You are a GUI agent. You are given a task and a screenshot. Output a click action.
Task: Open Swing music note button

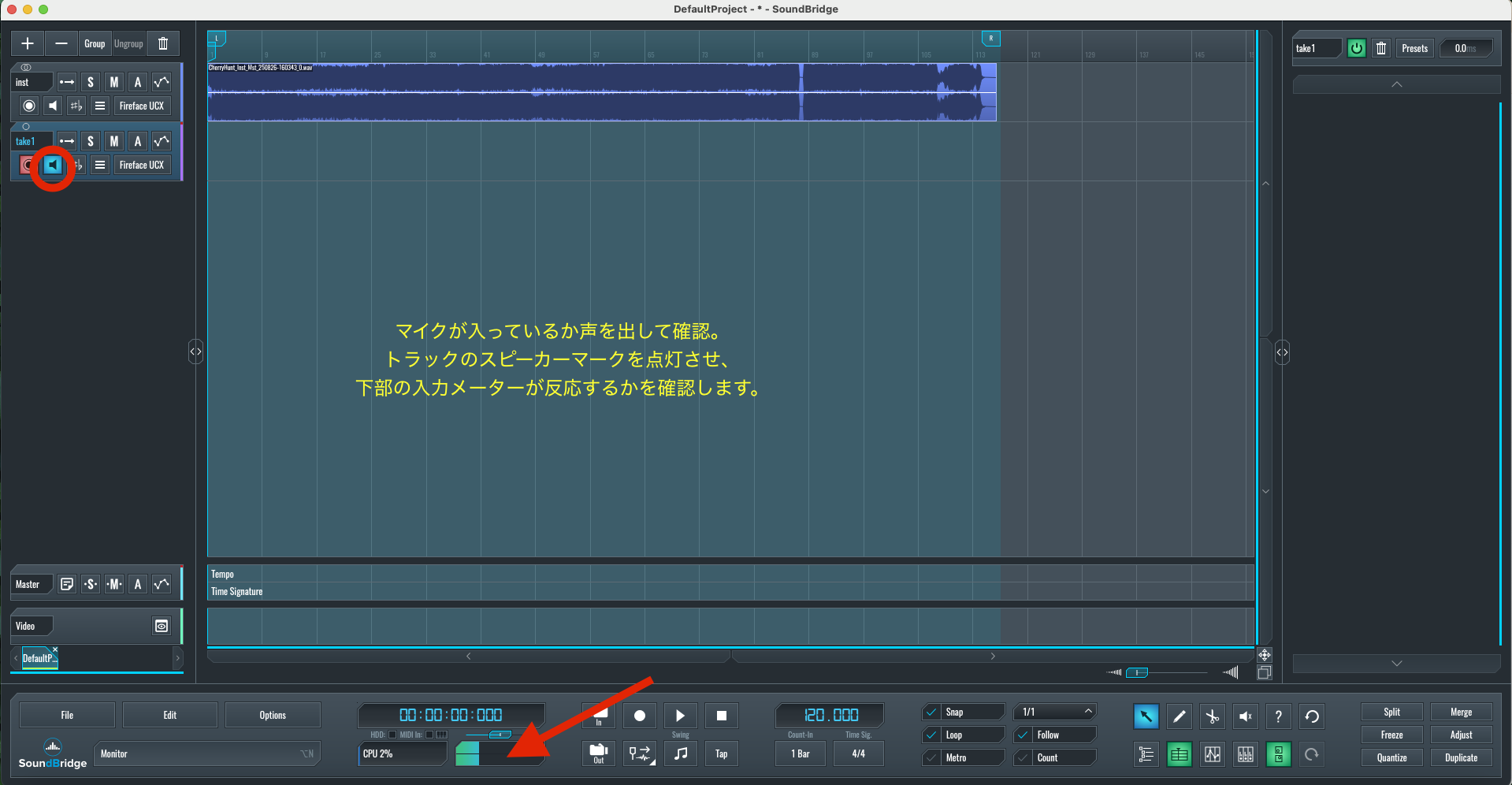tap(680, 753)
